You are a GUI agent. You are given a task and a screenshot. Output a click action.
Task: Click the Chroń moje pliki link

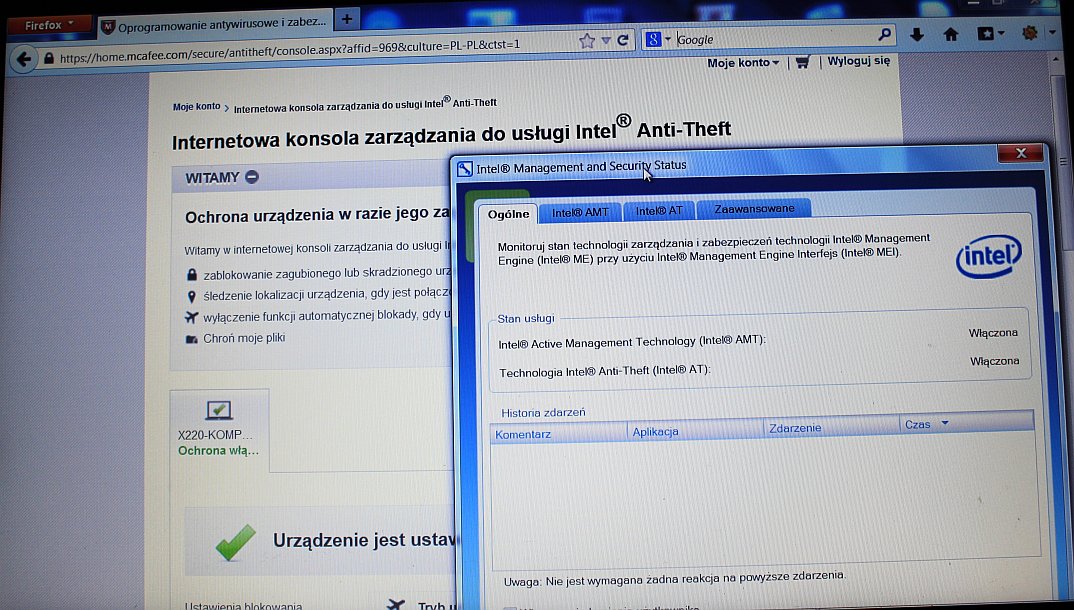point(244,338)
